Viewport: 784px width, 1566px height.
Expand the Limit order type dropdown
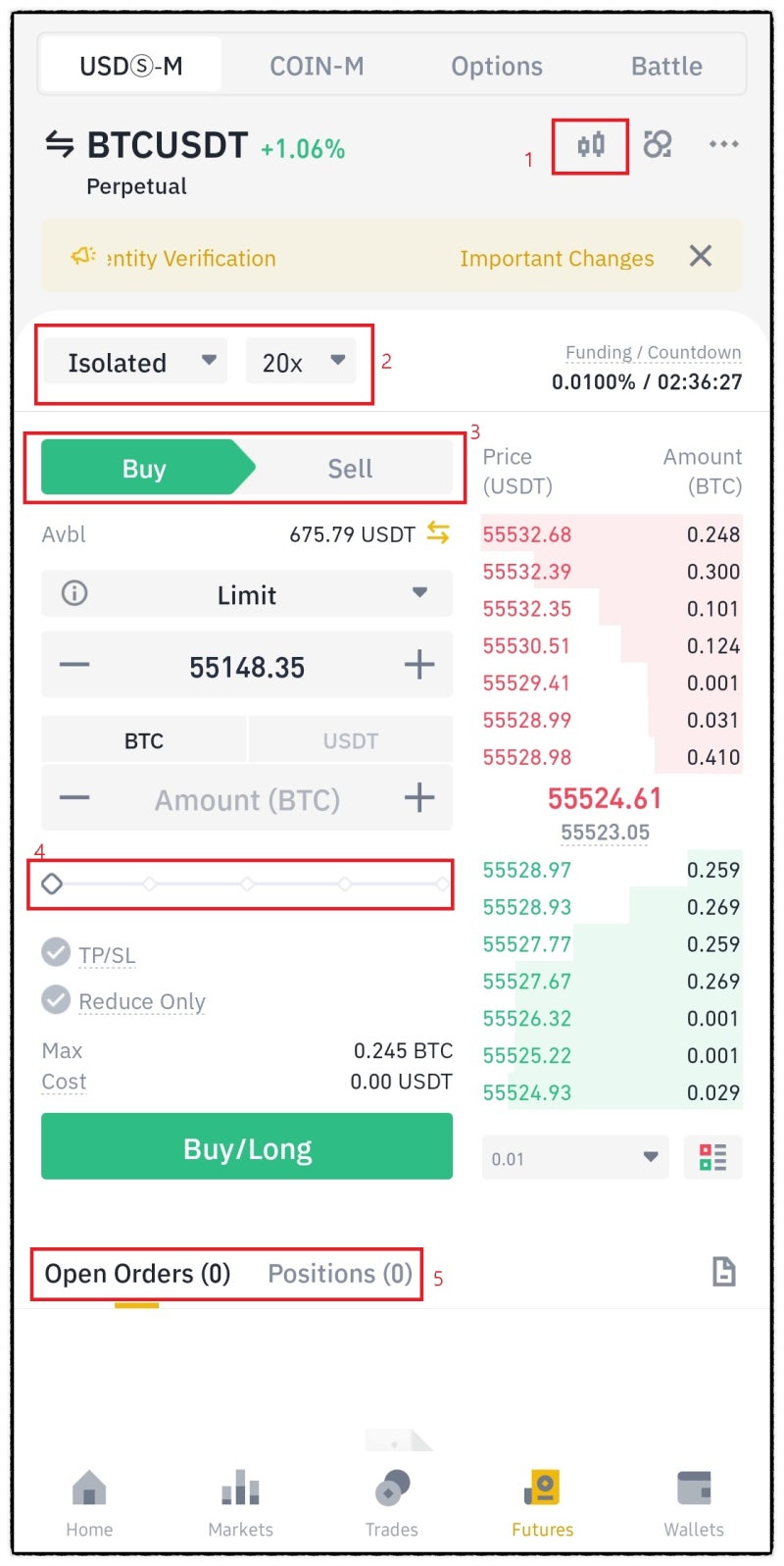tap(247, 594)
